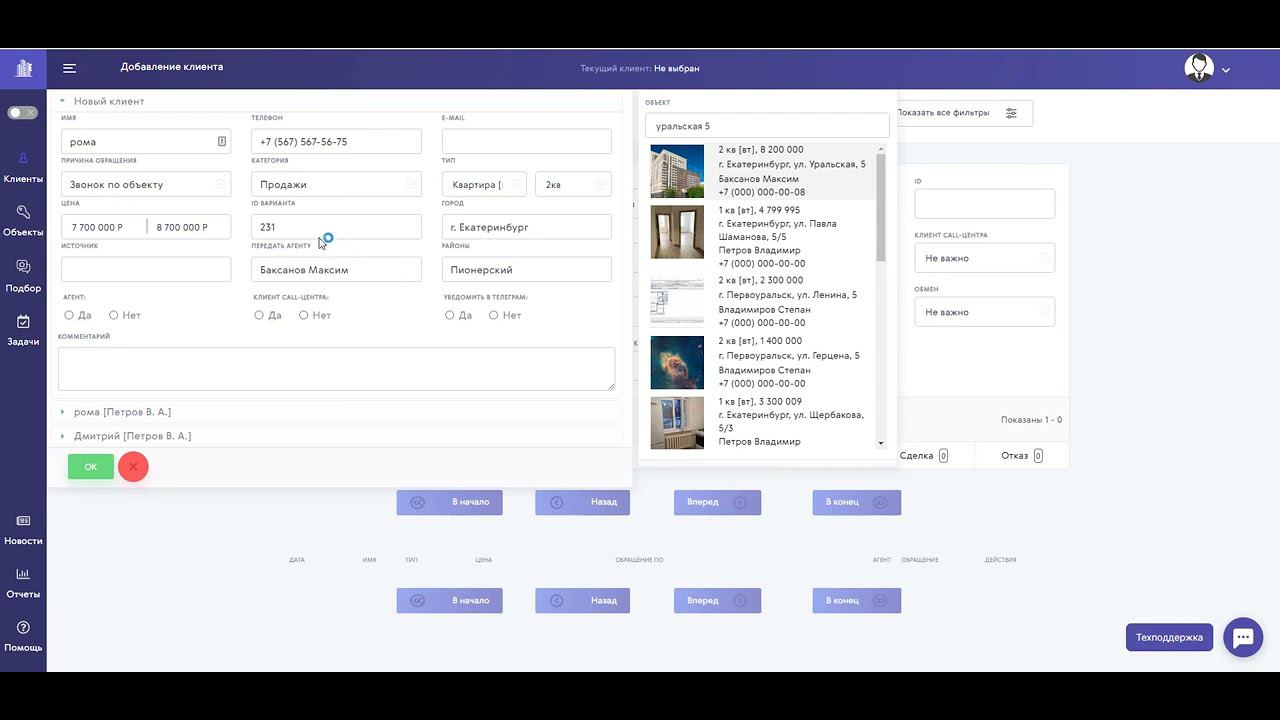Image resolution: width=1280 pixels, height=720 pixels.
Task: Select the ул. Щербакова object thumbnail
Action: (x=677, y=423)
